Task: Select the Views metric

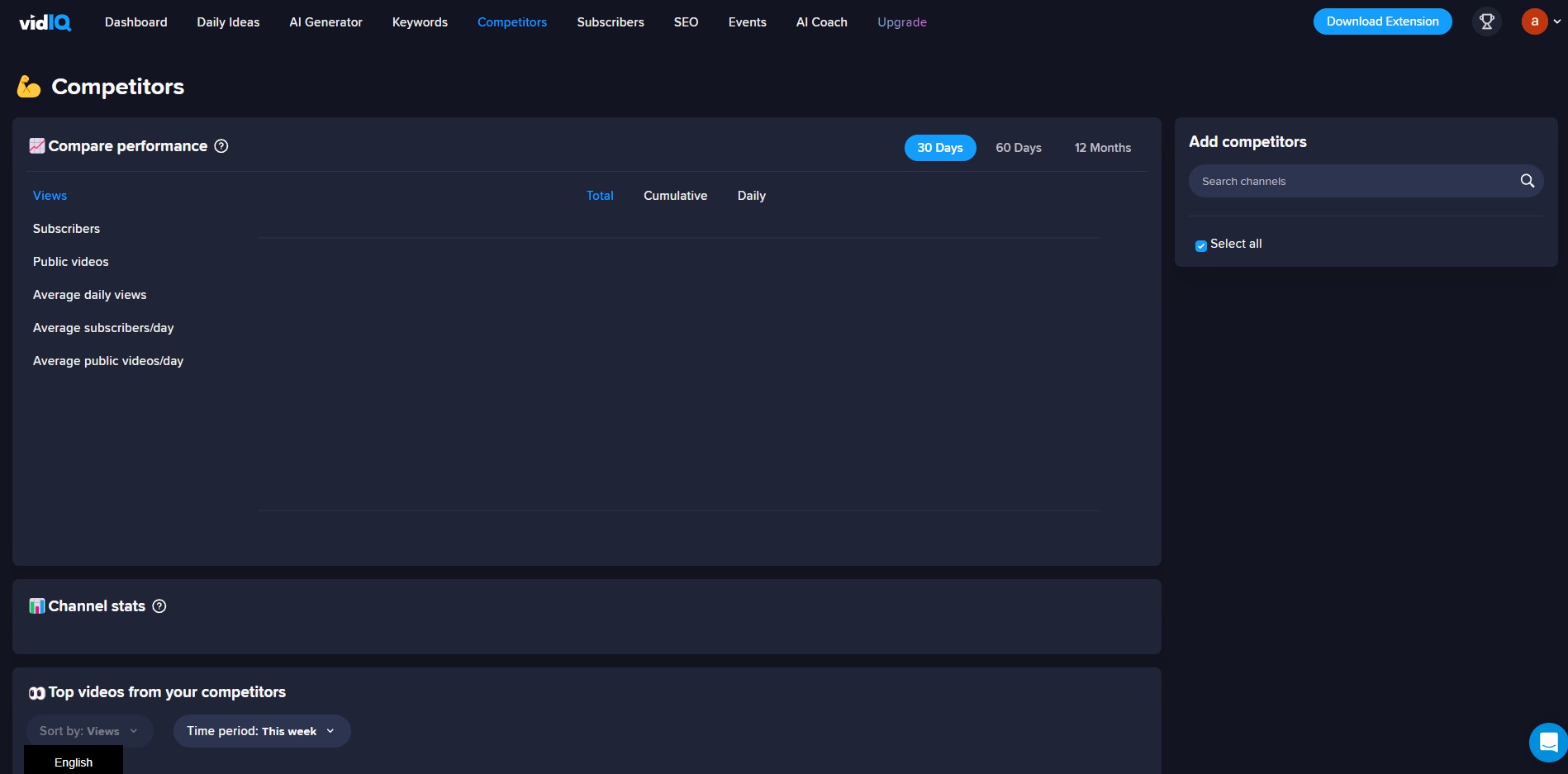Action: point(50,196)
